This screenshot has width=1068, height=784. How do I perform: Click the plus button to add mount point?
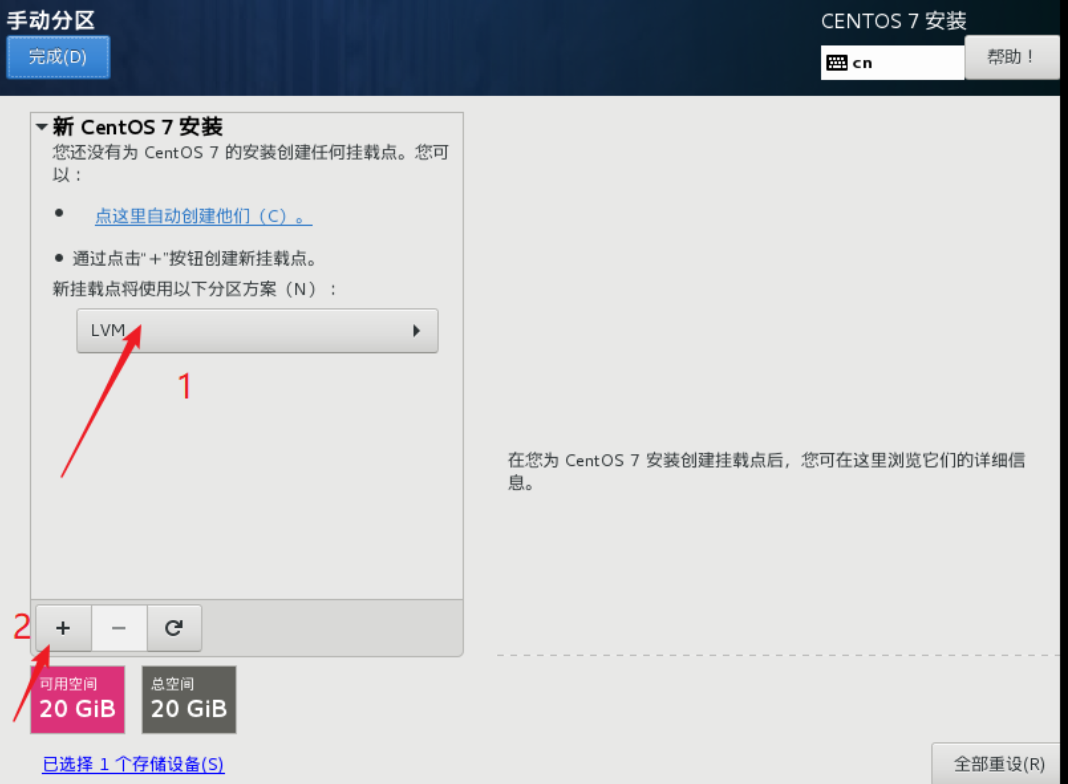coord(63,627)
